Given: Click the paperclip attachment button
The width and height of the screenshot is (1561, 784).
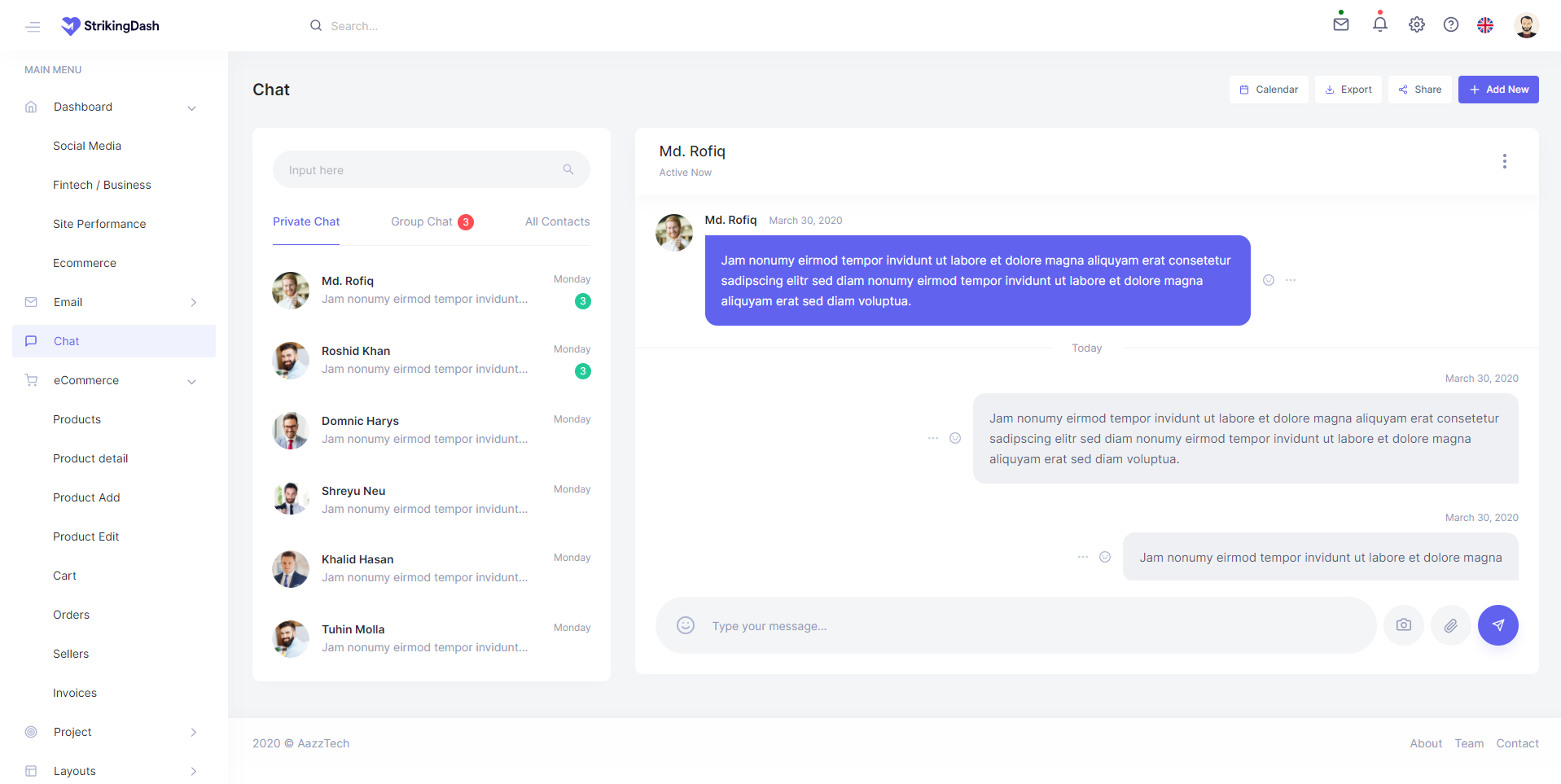Looking at the screenshot, I should tap(1451, 625).
